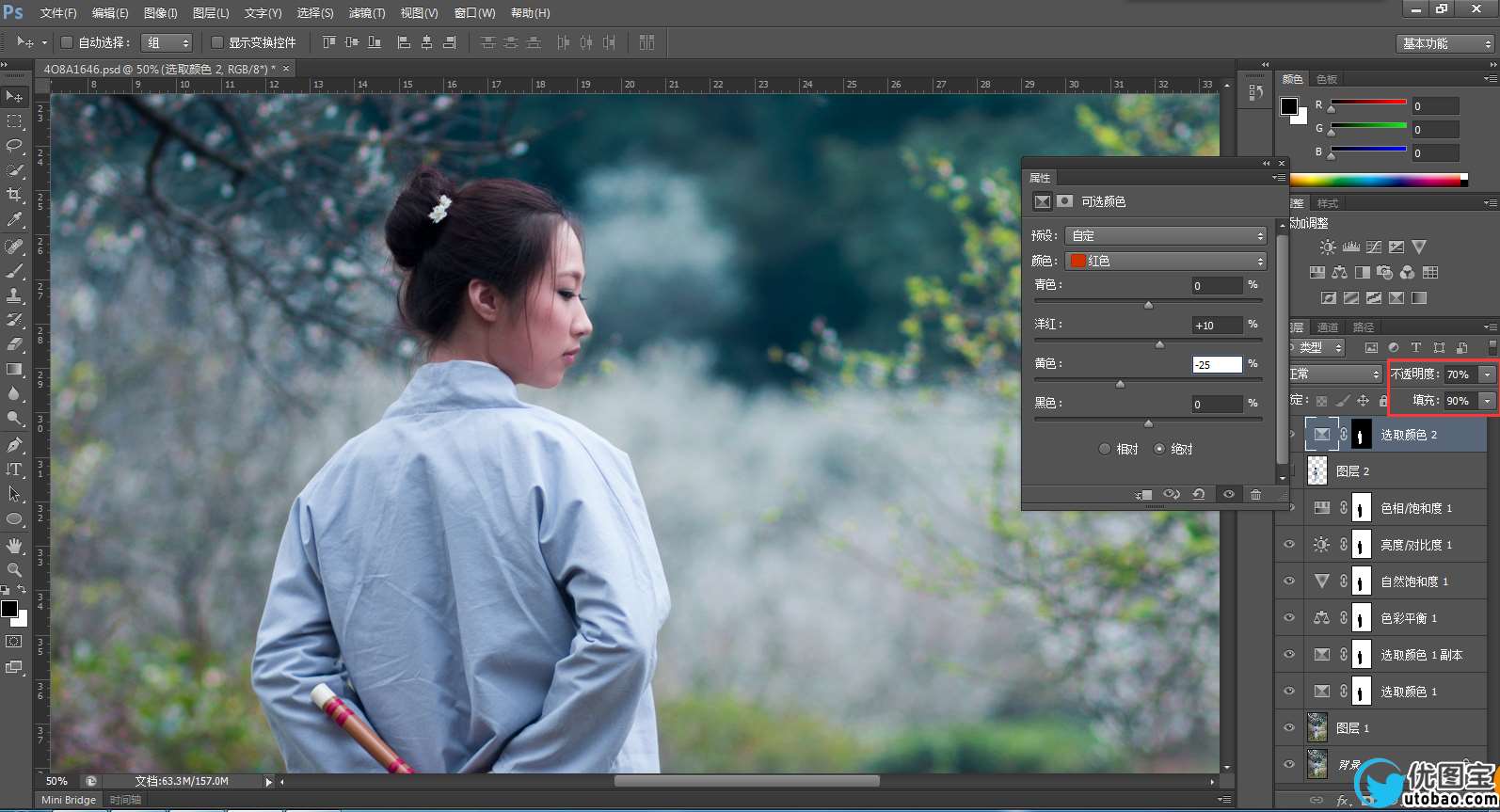Check the 显示变换控件 option
1500x812 pixels.
click(x=217, y=42)
